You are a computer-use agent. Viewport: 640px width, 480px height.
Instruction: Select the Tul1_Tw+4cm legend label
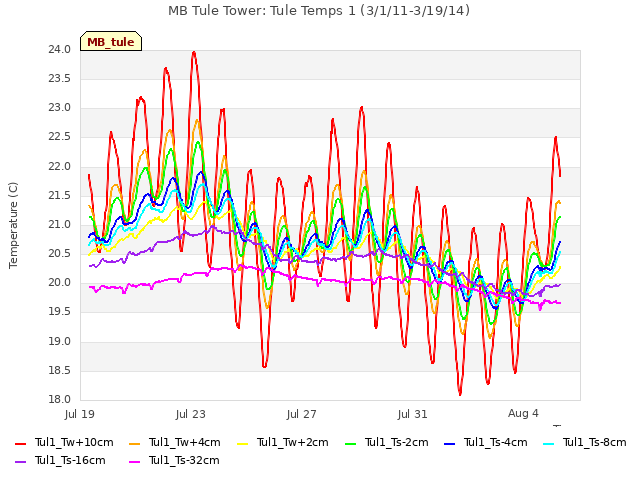coord(184,442)
